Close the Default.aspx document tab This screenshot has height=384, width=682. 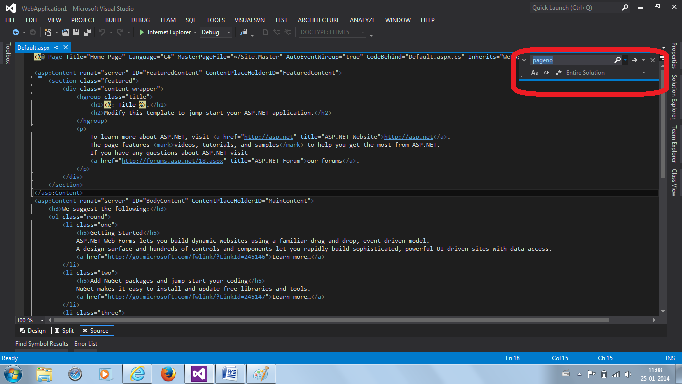click(66, 47)
